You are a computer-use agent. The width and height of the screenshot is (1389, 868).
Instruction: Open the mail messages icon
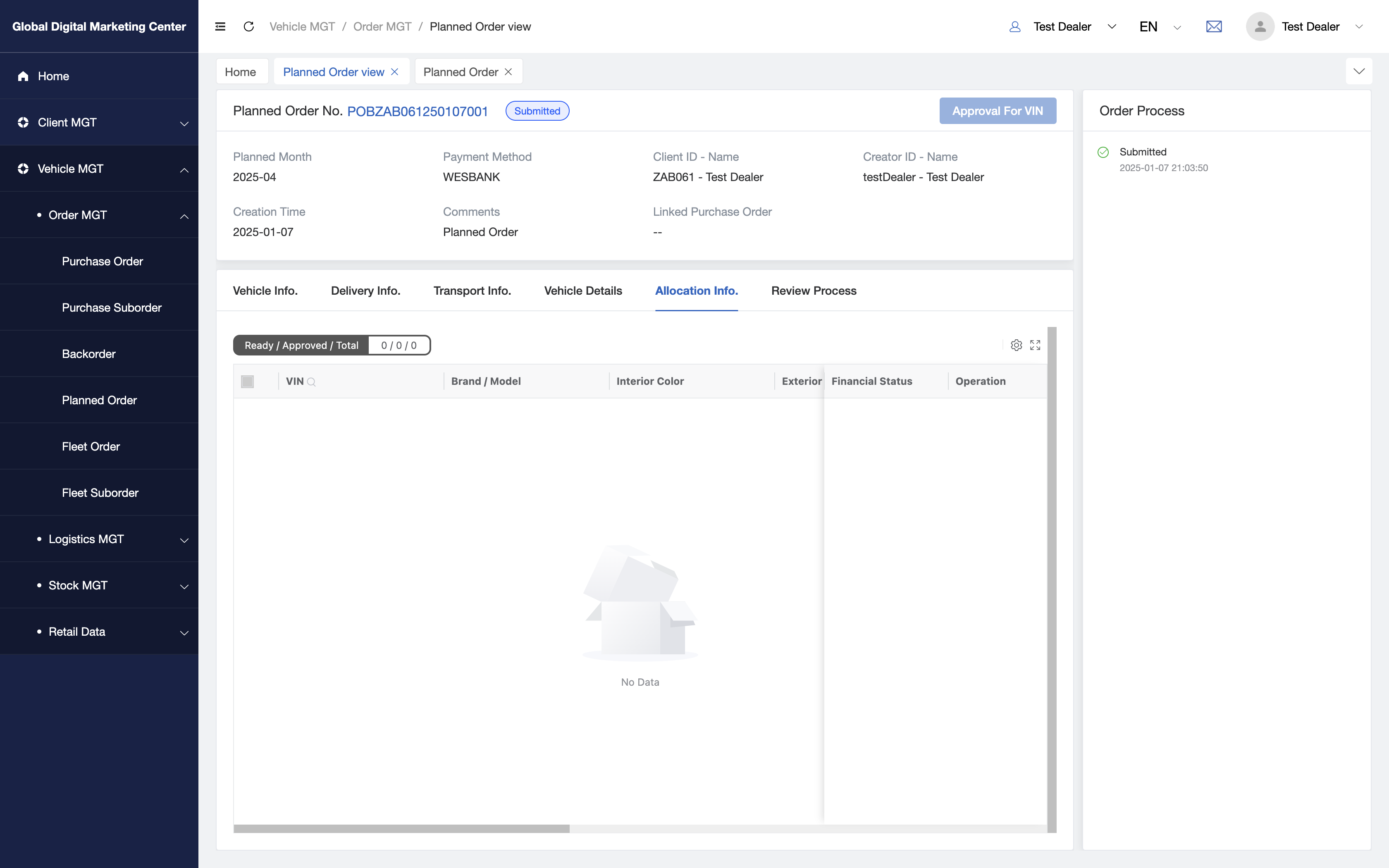1214,26
